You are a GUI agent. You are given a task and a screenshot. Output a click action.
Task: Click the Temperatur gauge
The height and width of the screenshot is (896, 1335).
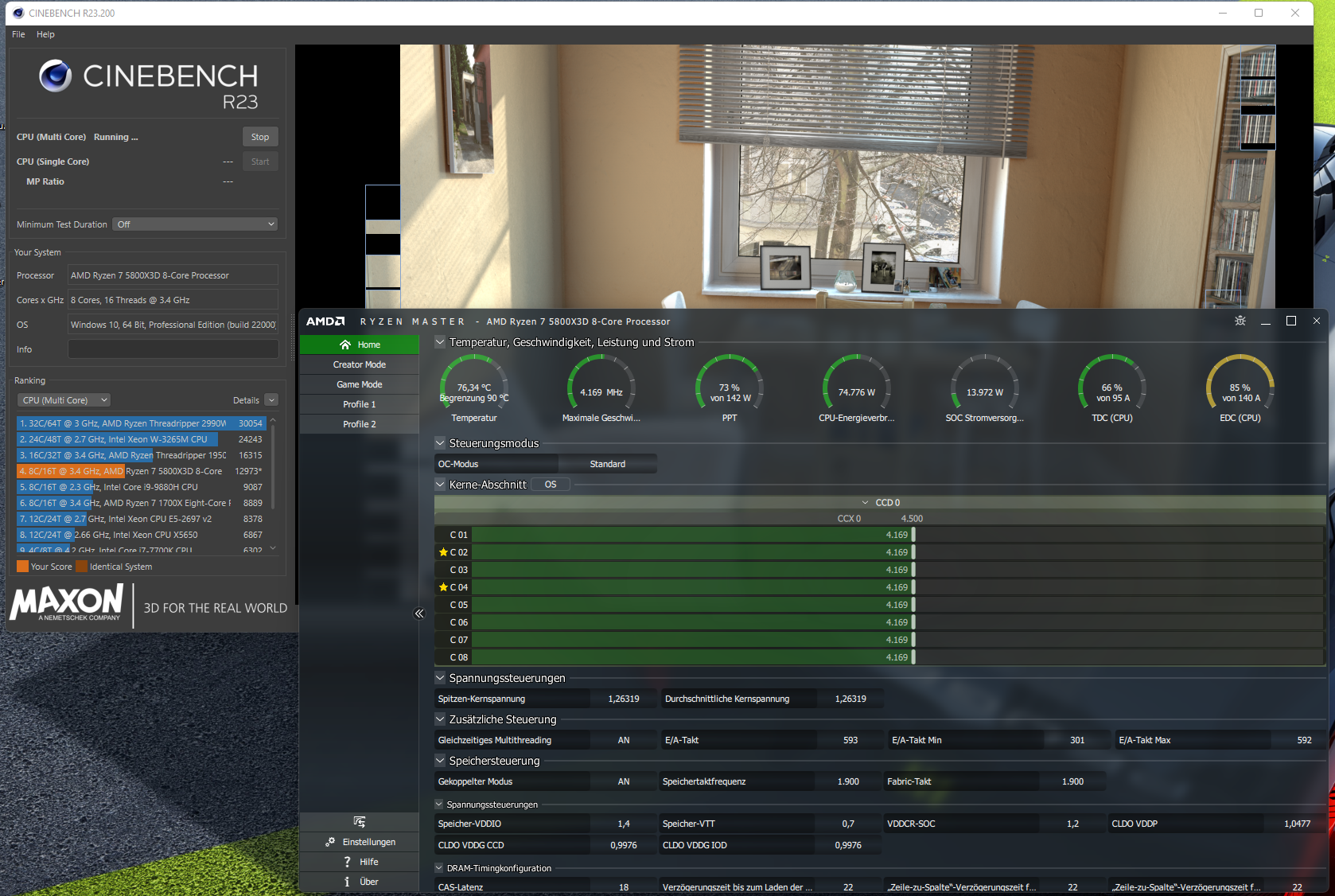point(474,388)
